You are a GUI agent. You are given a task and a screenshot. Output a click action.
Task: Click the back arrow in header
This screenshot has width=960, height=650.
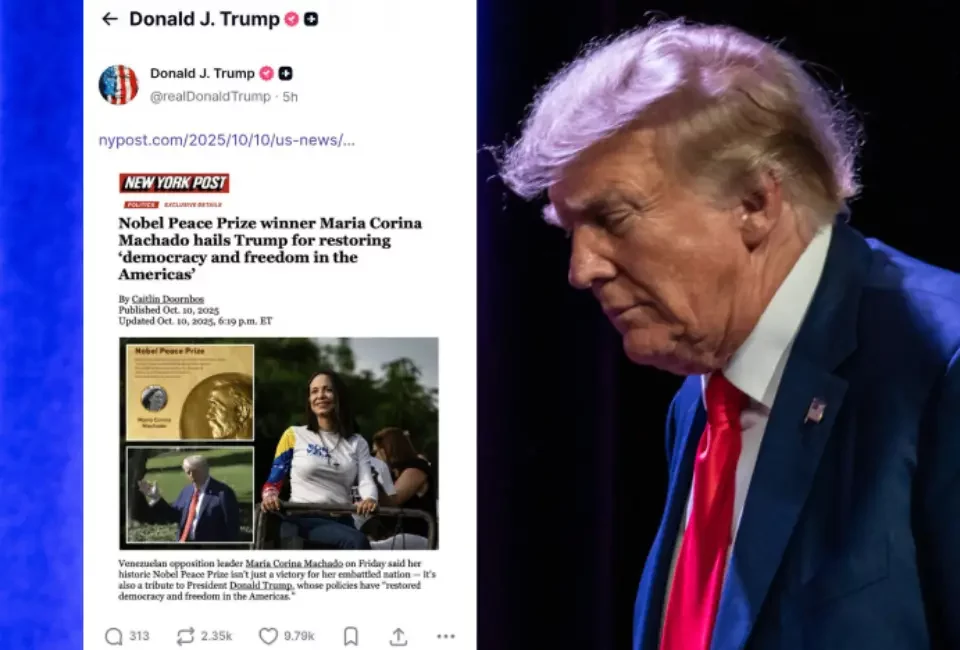pyautogui.click(x=110, y=19)
